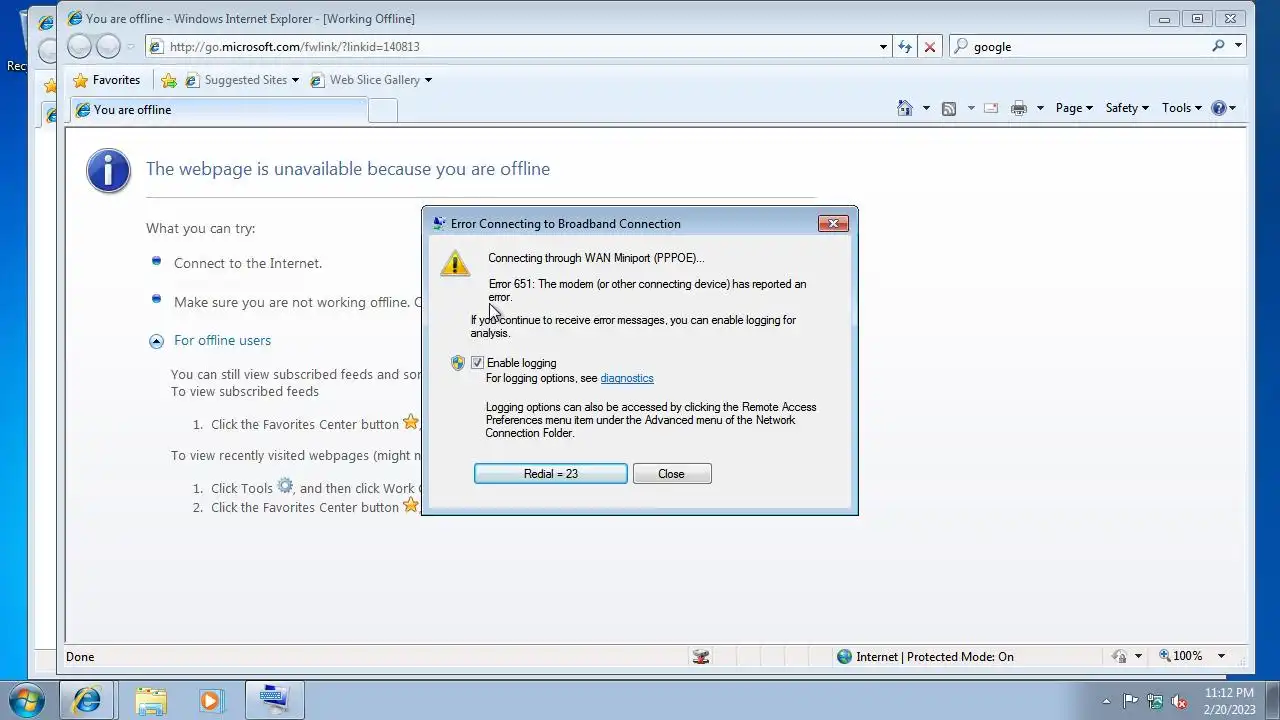Open the privacy icon dropdown in status bar
The image size is (1280, 720).
(x=1139, y=657)
